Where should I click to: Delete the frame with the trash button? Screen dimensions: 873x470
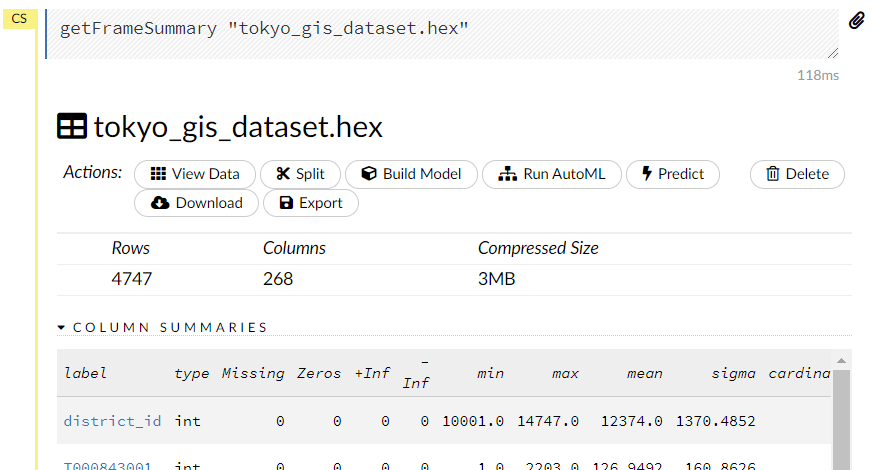click(x=797, y=174)
